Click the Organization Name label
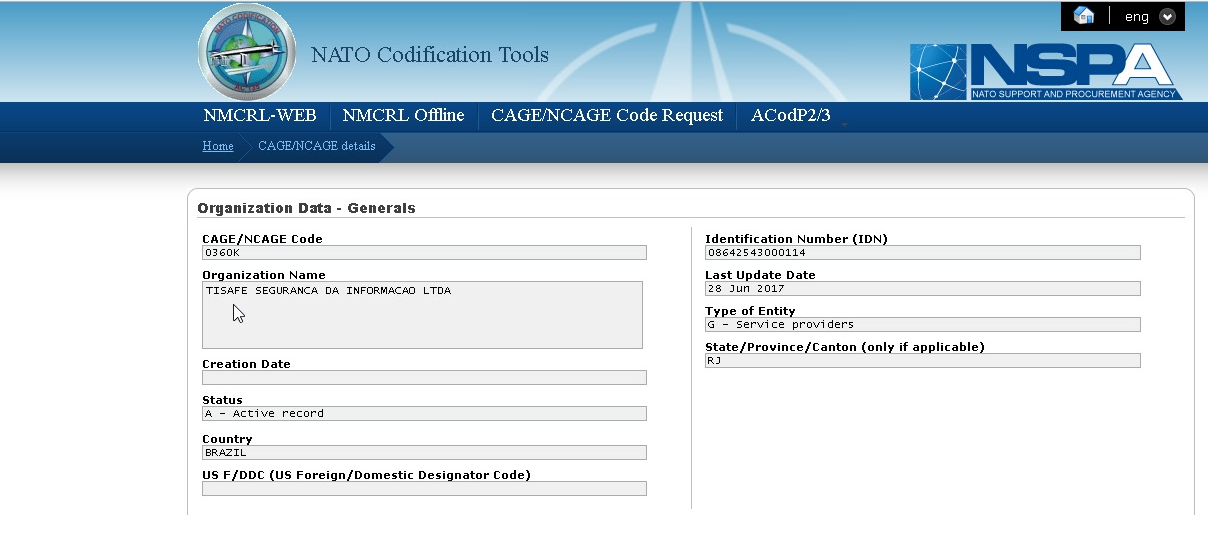1209x539 pixels. pyautogui.click(x=264, y=275)
